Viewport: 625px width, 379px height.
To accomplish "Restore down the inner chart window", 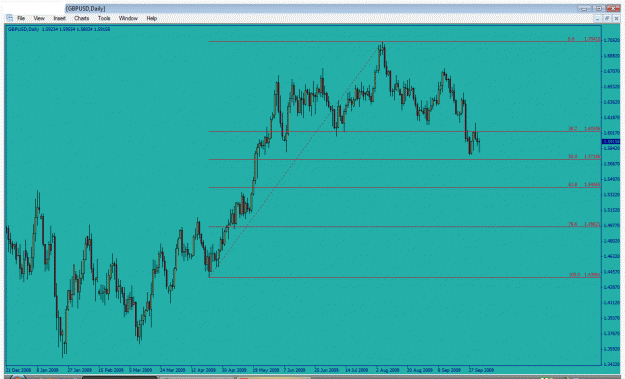I will 607,19.
